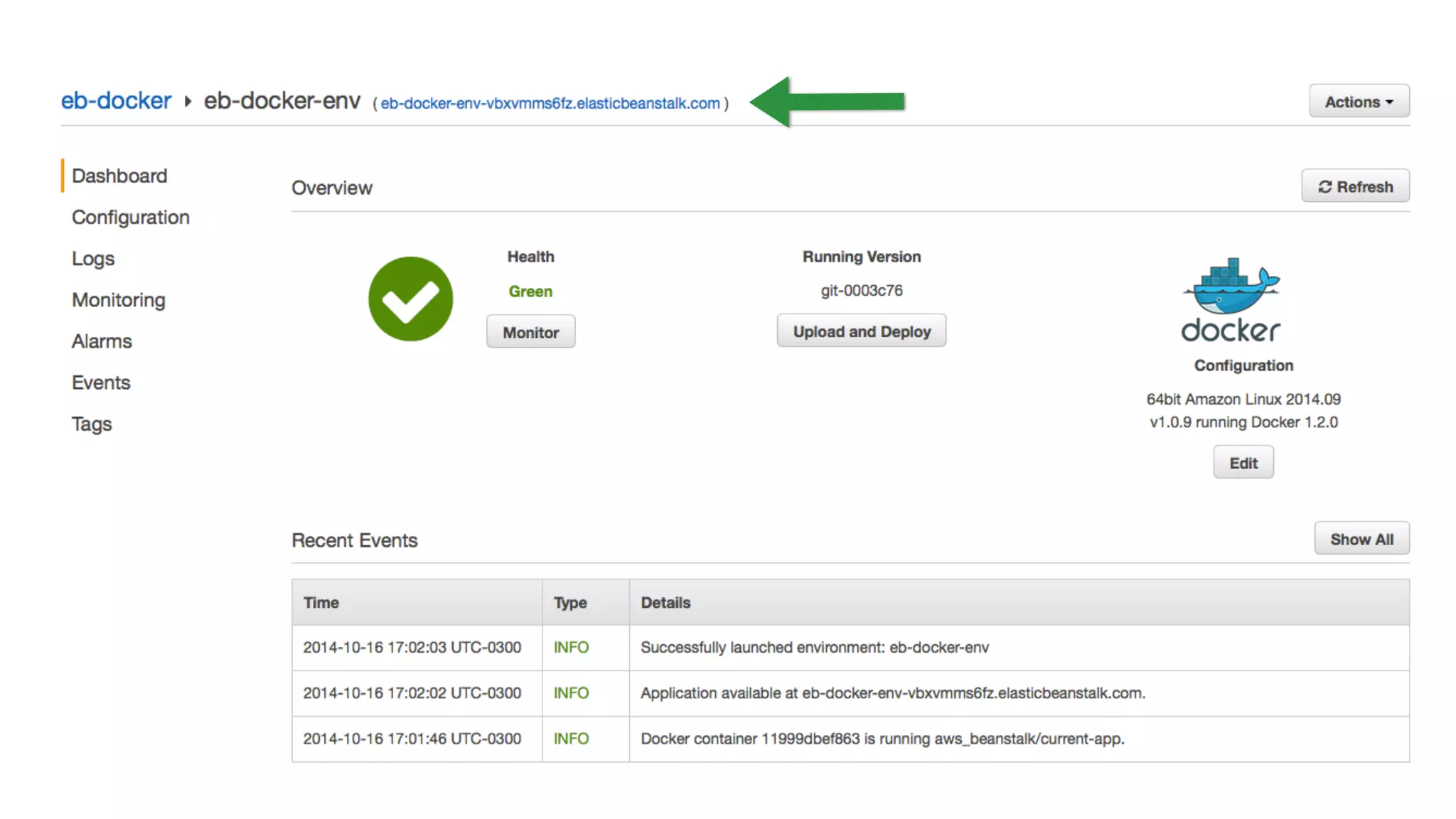Open the Actions dropdown menu
The height and width of the screenshot is (819, 1456).
point(1359,102)
